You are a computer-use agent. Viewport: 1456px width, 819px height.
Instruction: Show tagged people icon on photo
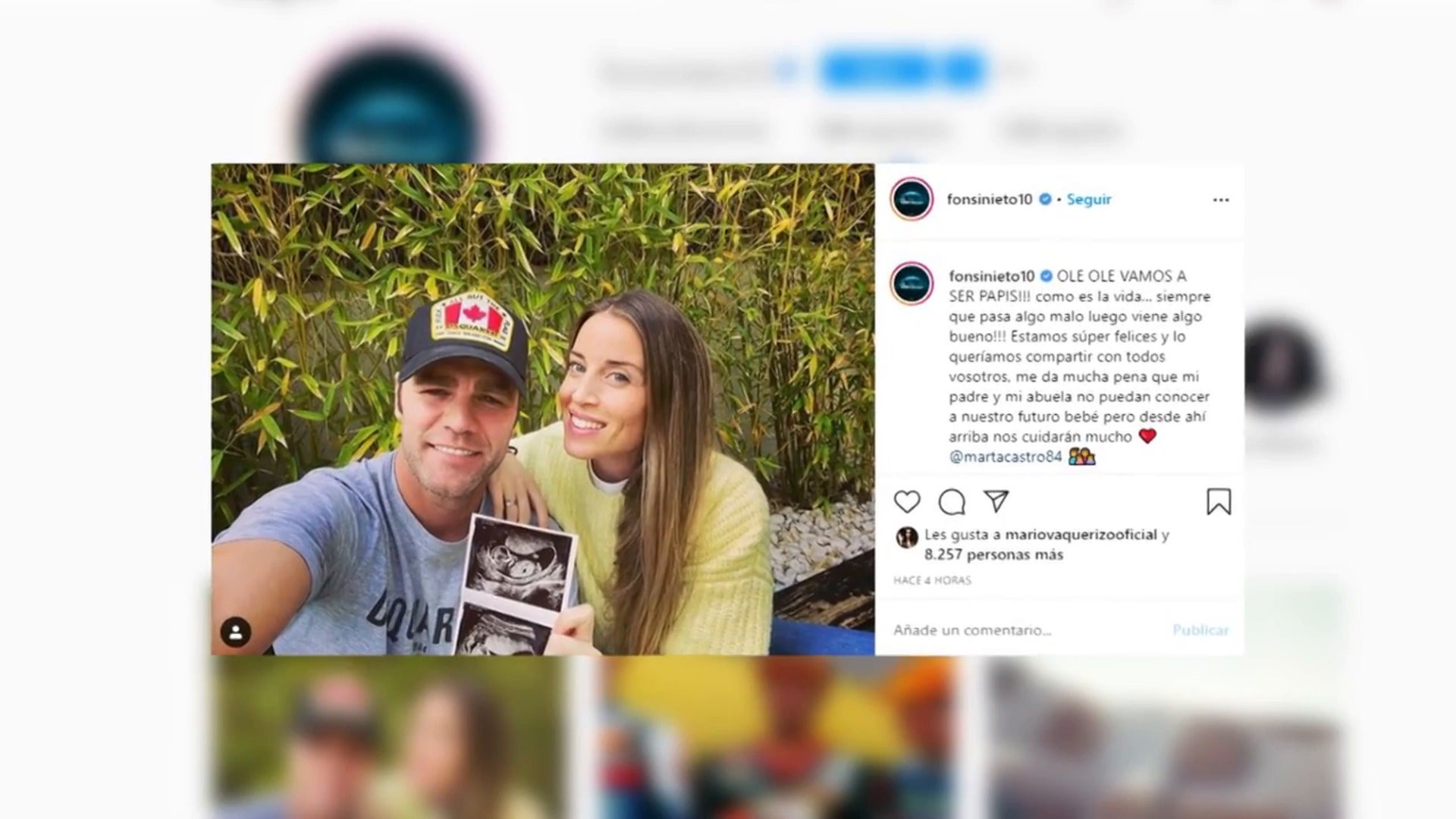click(236, 632)
